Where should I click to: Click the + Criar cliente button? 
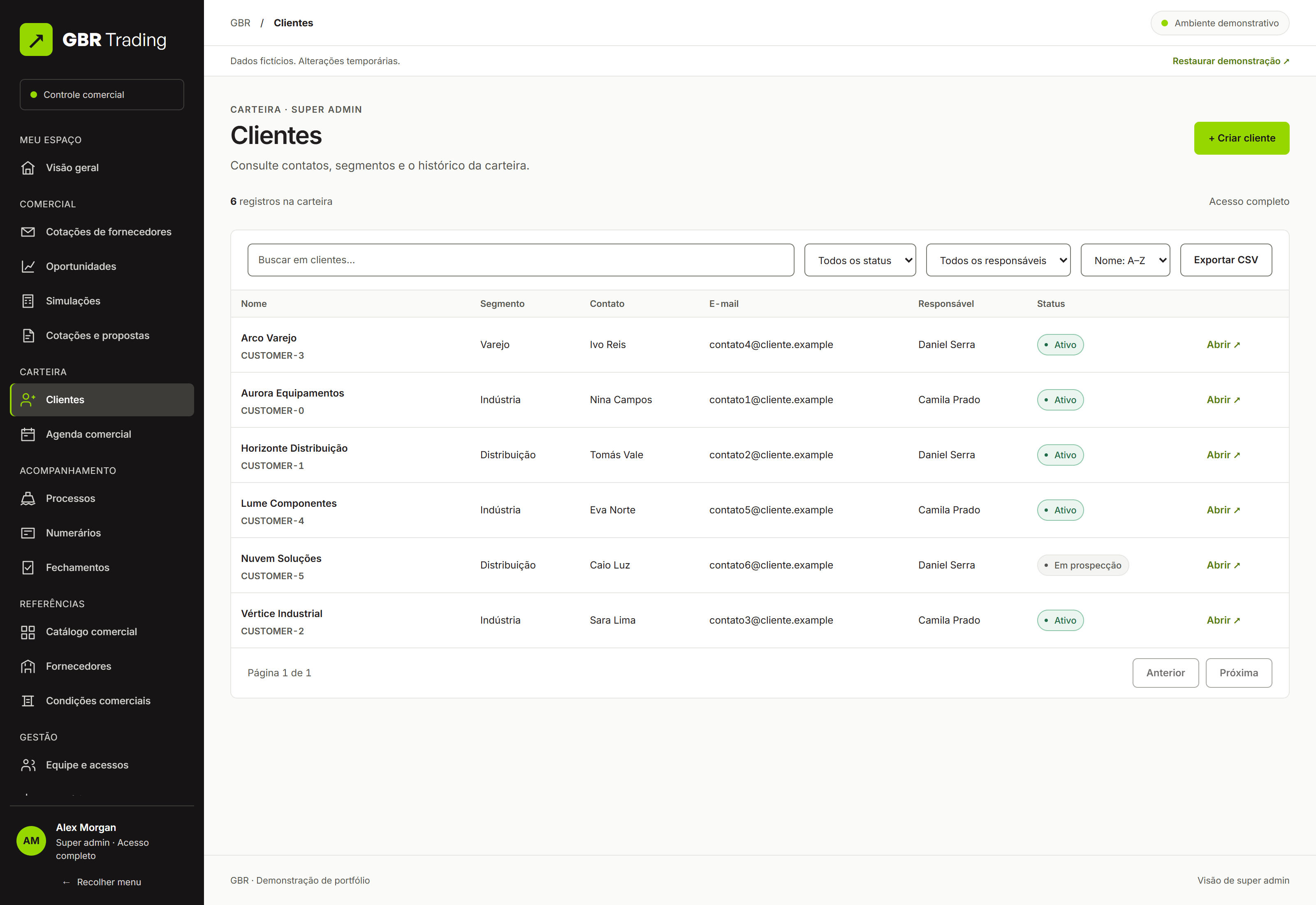(x=1241, y=138)
